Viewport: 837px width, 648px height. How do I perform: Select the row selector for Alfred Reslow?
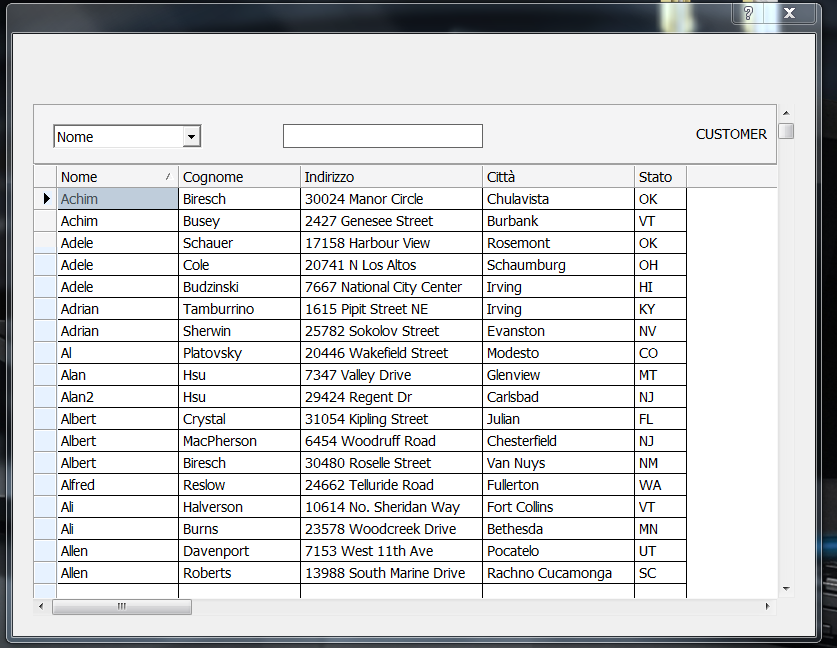click(x=45, y=485)
